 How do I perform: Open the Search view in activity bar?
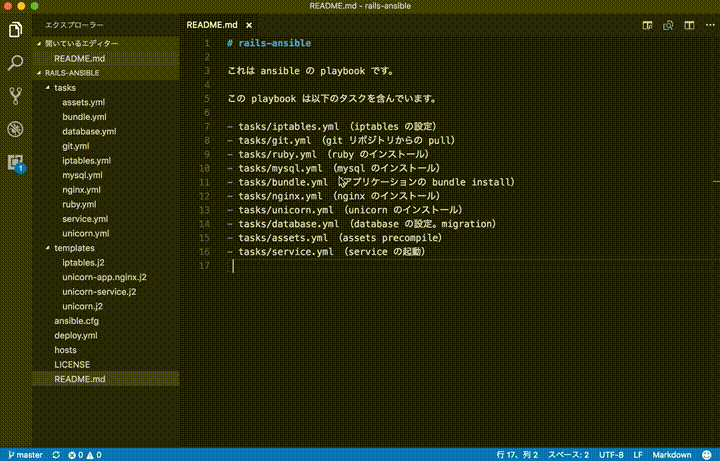tap(15, 63)
